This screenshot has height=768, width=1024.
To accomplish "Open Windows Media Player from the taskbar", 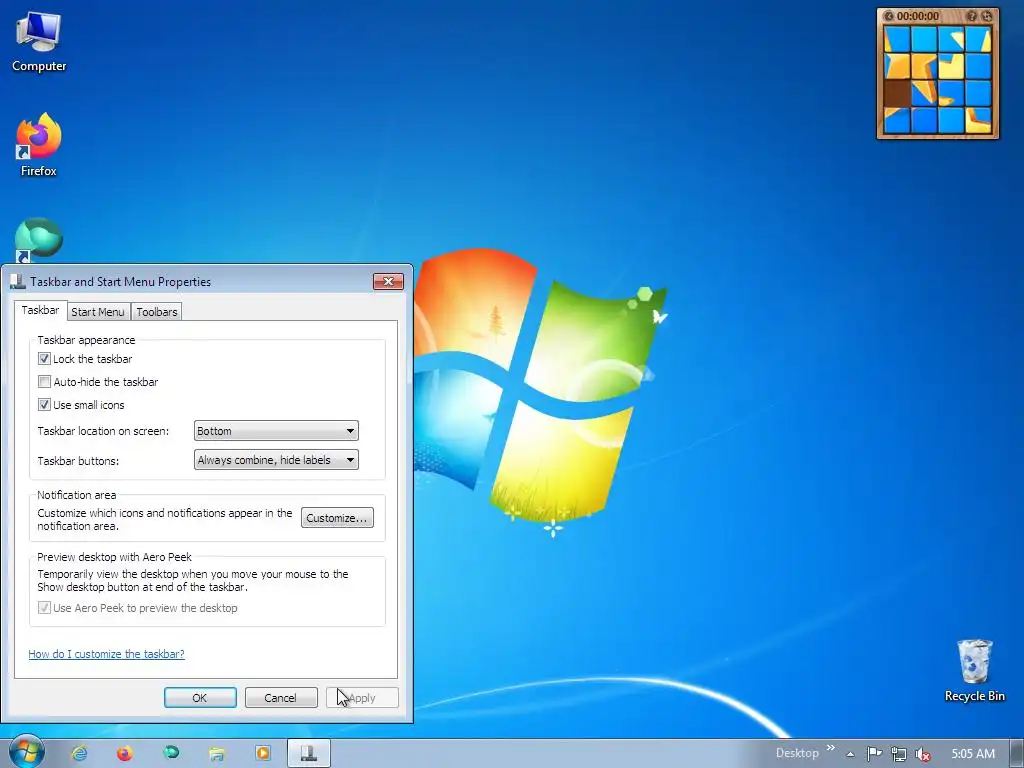I will (x=263, y=753).
